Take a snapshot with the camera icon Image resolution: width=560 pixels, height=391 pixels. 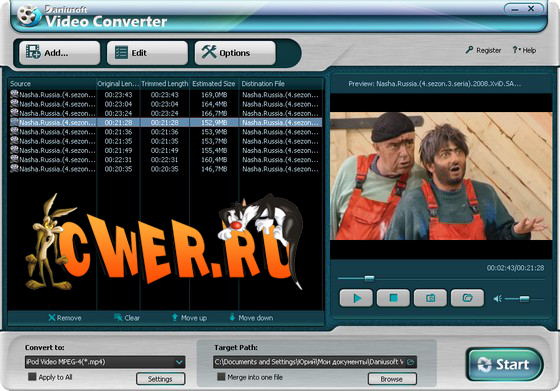click(430, 298)
